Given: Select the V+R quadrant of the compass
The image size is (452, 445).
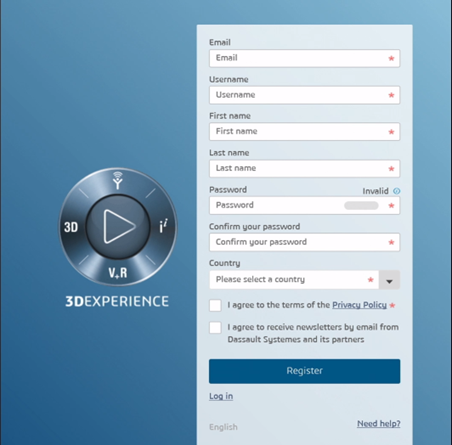Looking at the screenshot, I should [x=118, y=272].
